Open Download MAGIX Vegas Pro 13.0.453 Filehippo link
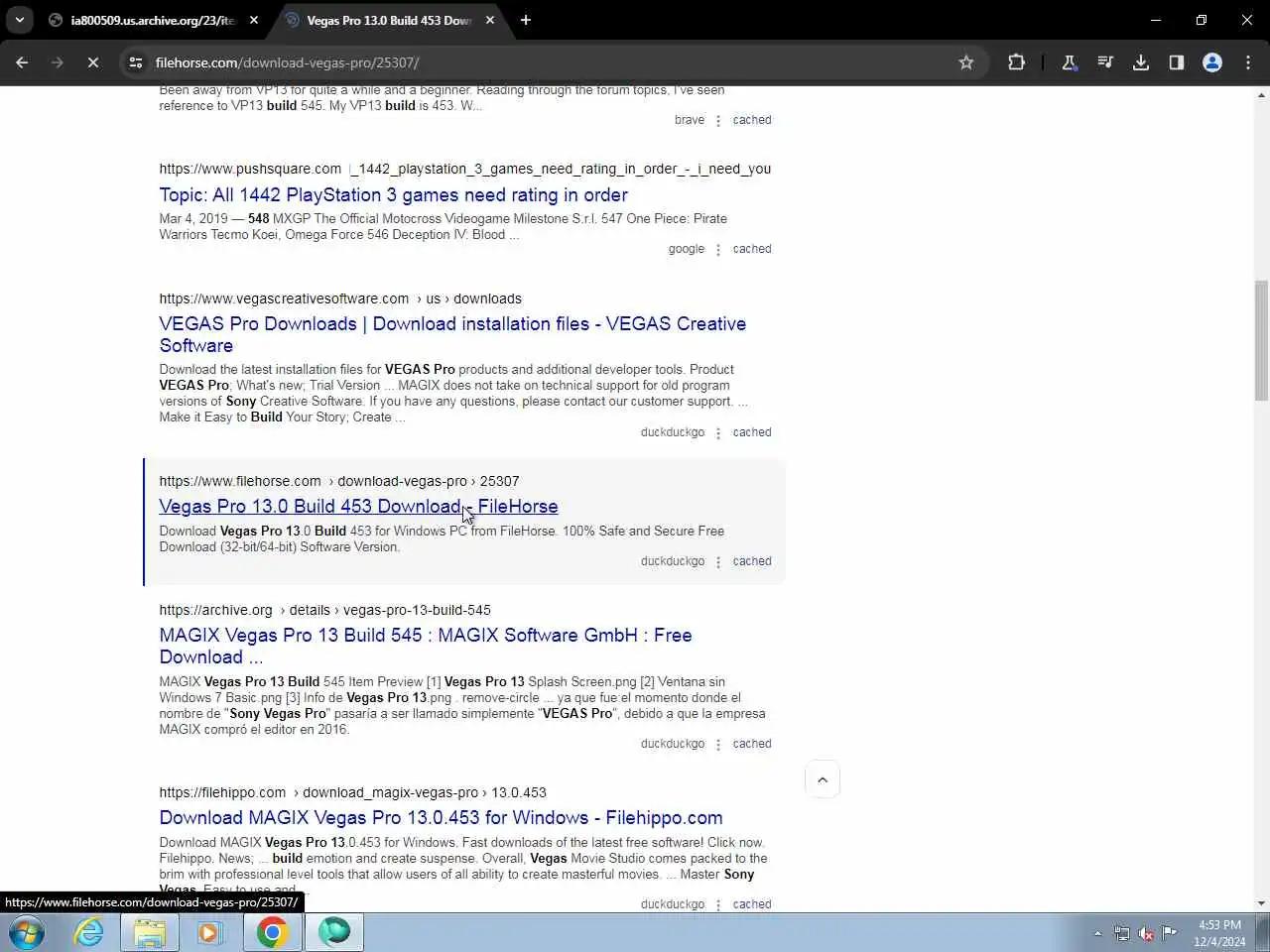This screenshot has width=1270, height=952. coord(441,818)
